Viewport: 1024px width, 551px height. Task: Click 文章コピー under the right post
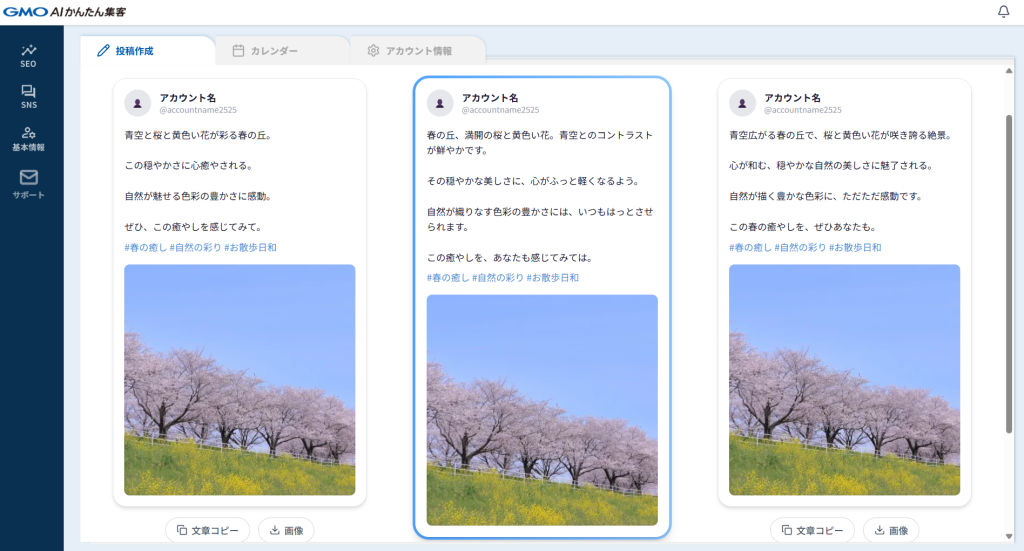pos(812,530)
